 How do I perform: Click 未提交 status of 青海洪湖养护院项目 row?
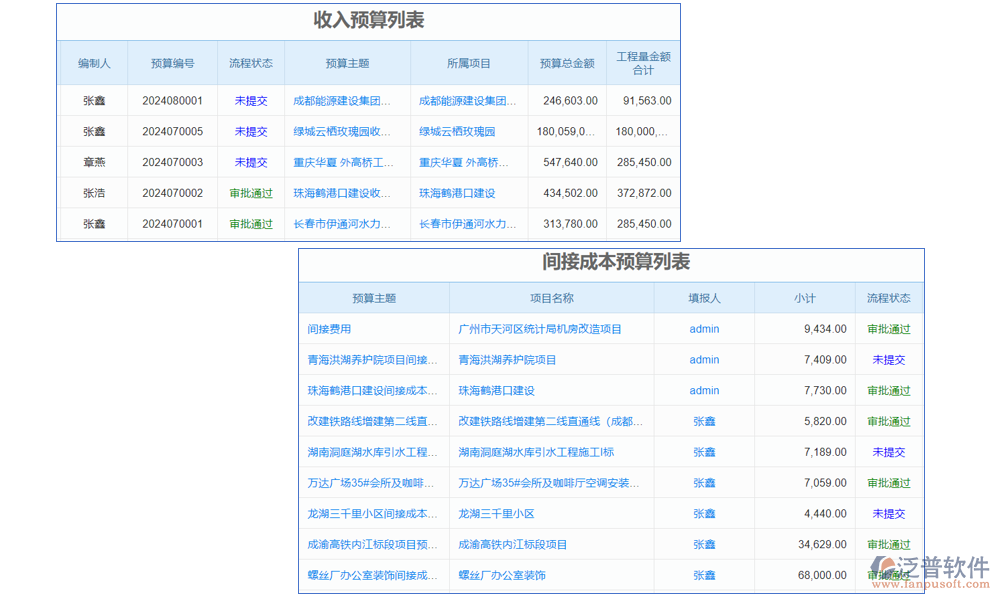[x=889, y=359]
